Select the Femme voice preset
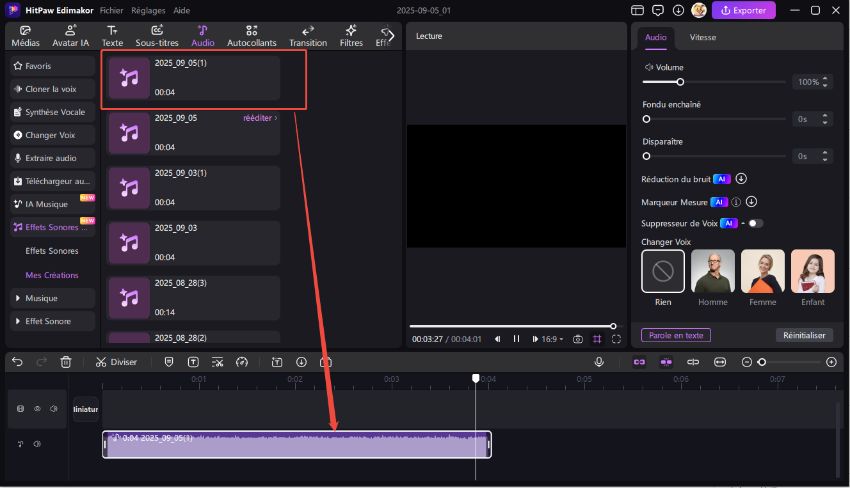850x488 pixels. [763, 271]
